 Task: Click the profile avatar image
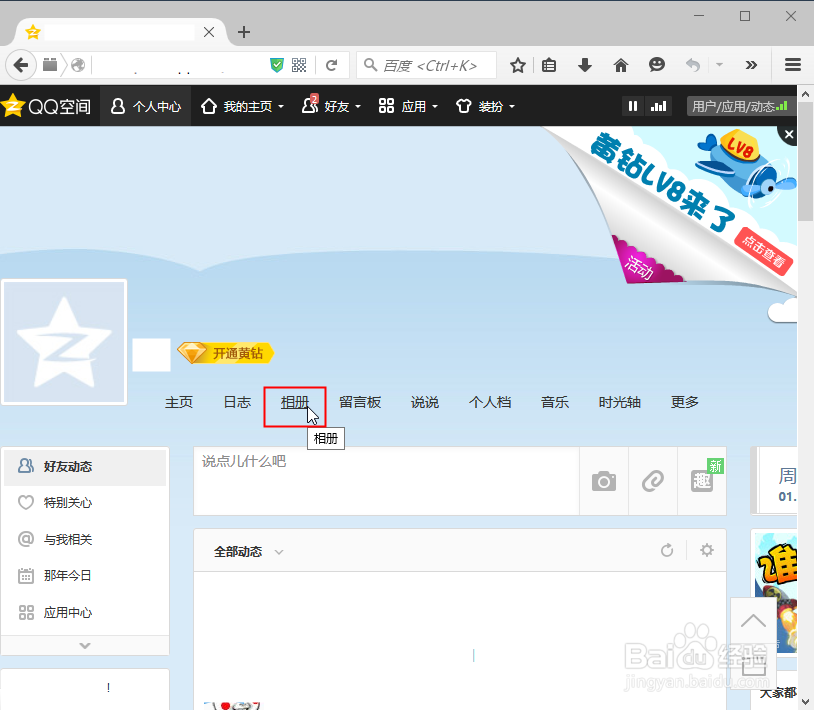pos(64,342)
